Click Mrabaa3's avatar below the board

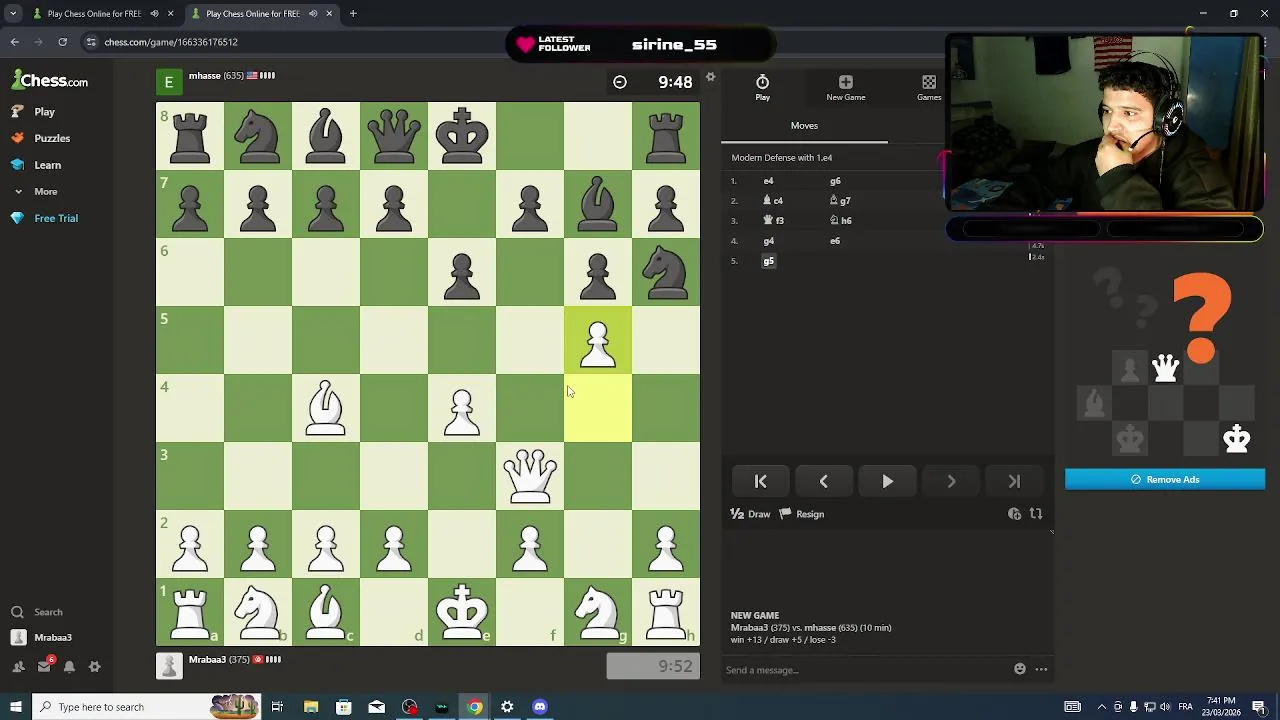[x=169, y=666]
